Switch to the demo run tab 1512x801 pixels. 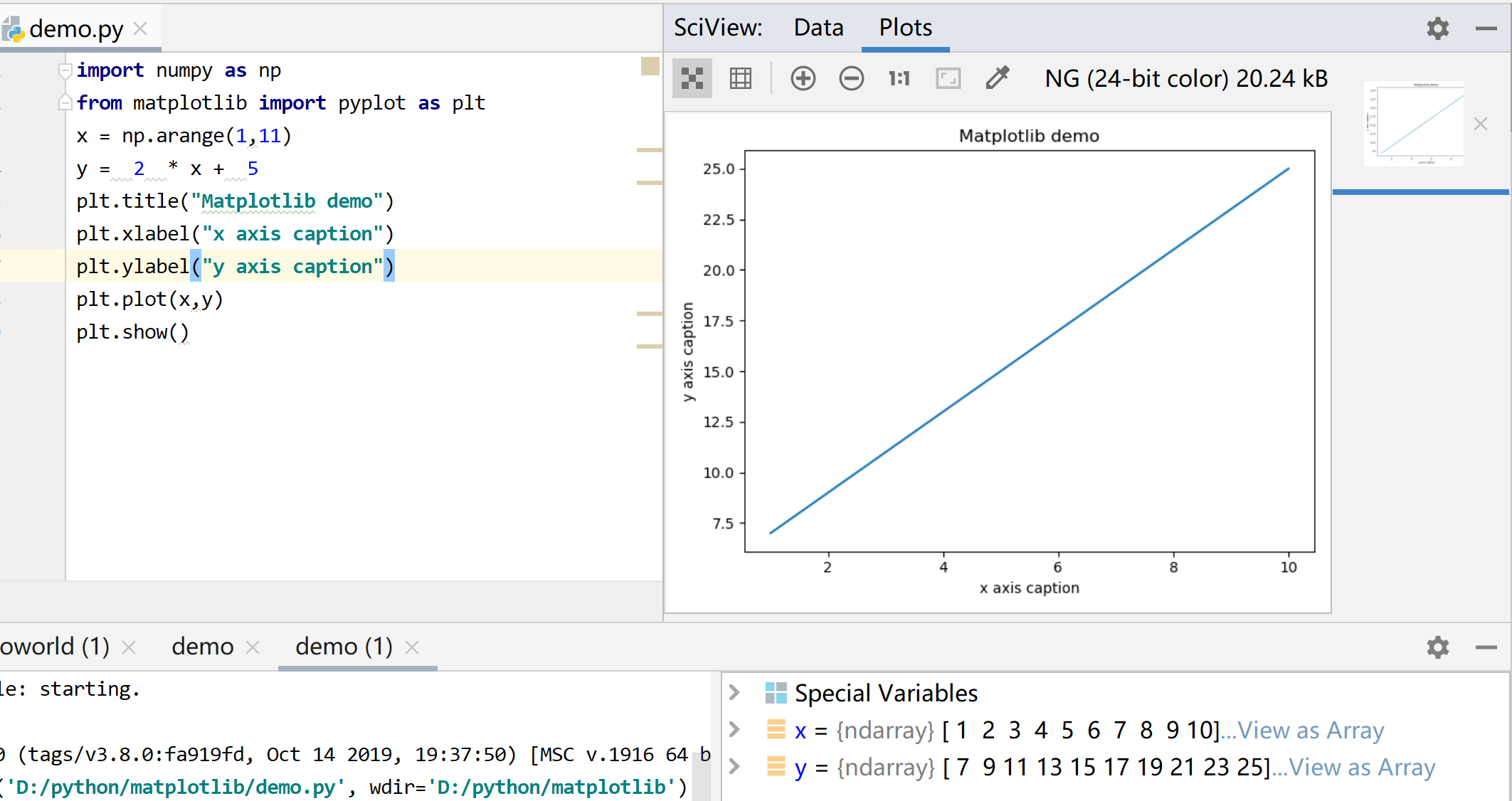tap(203, 647)
